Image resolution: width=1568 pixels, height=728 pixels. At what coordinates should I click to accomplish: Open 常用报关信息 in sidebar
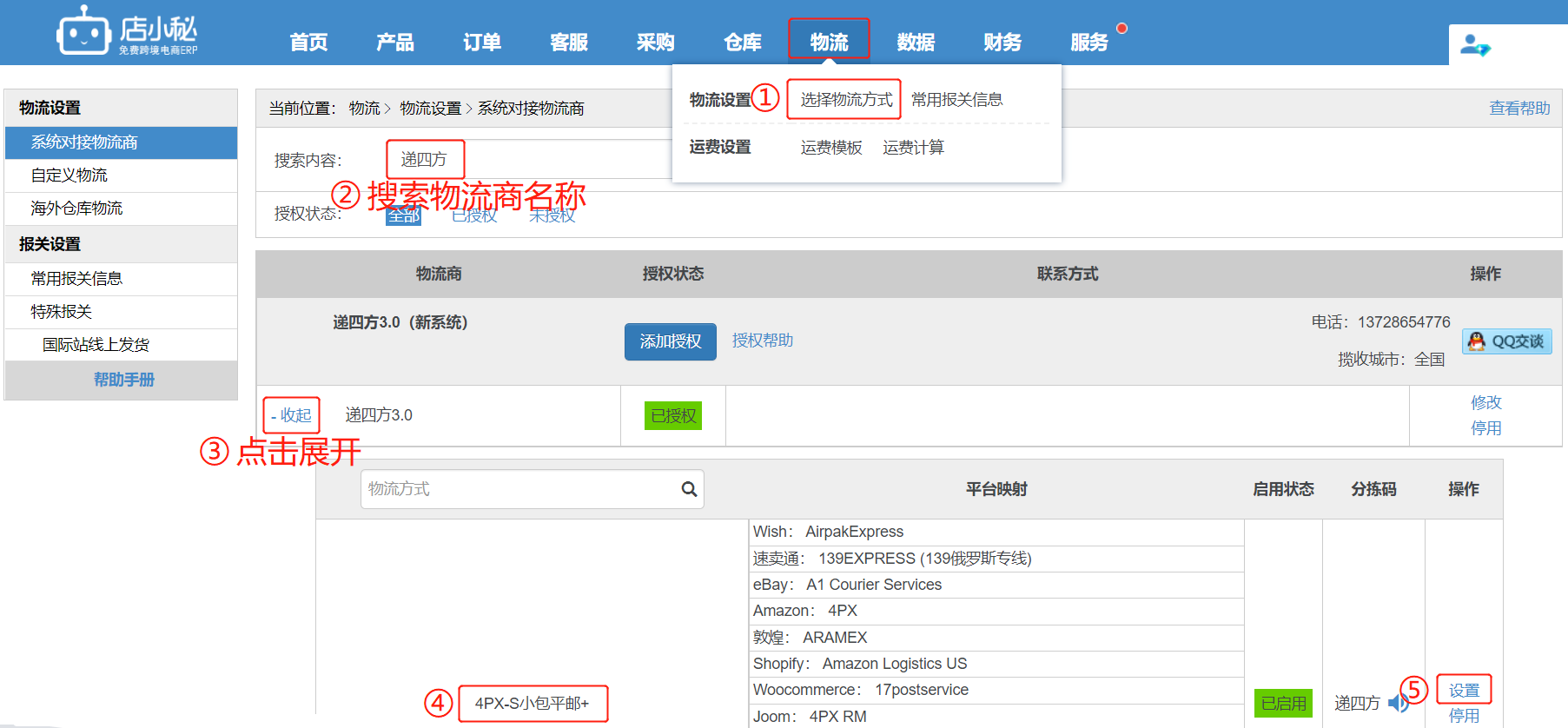(x=121, y=279)
